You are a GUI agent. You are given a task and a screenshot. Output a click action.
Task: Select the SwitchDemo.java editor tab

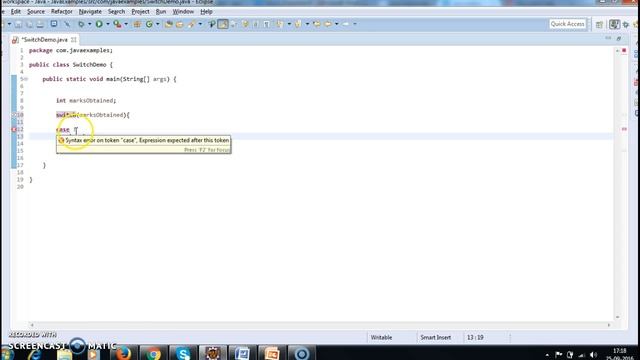point(44,40)
